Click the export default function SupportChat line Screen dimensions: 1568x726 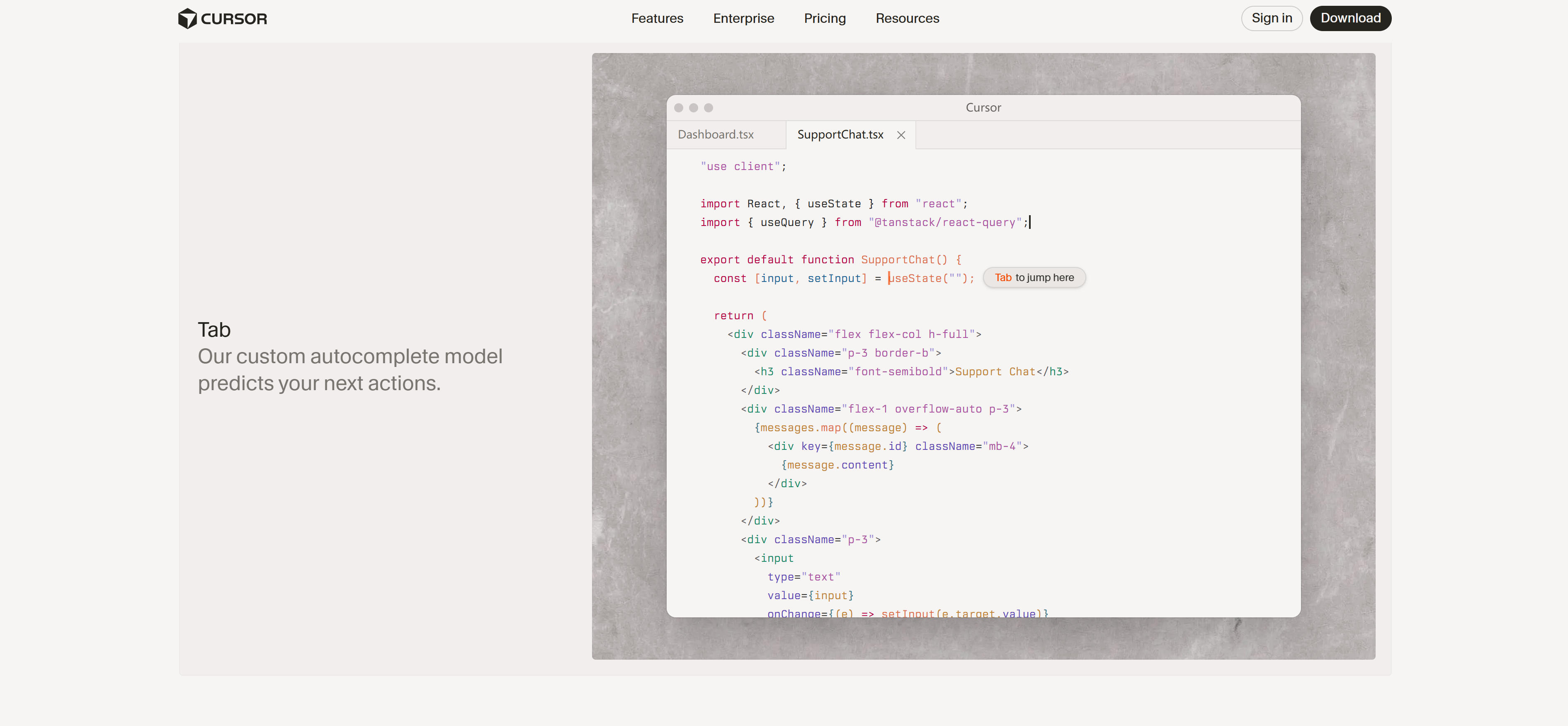tap(830, 260)
